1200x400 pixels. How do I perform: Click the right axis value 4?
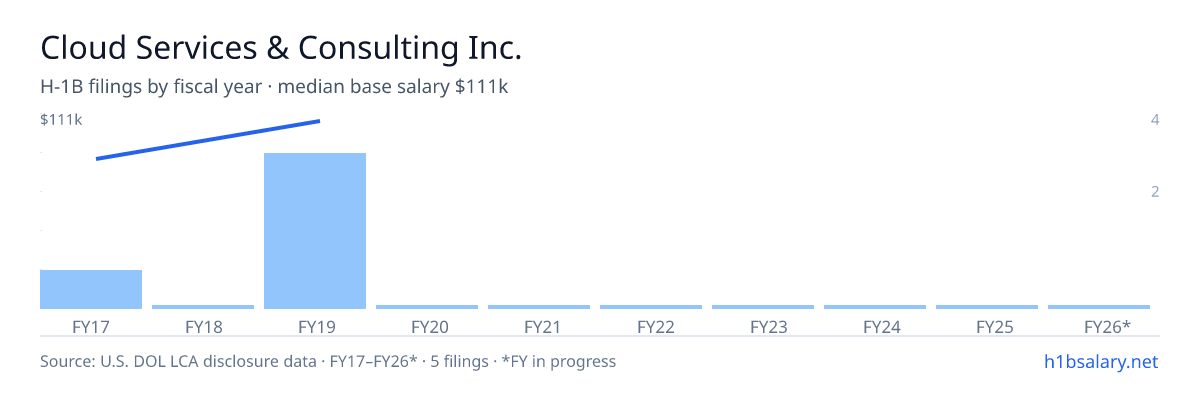[1155, 120]
